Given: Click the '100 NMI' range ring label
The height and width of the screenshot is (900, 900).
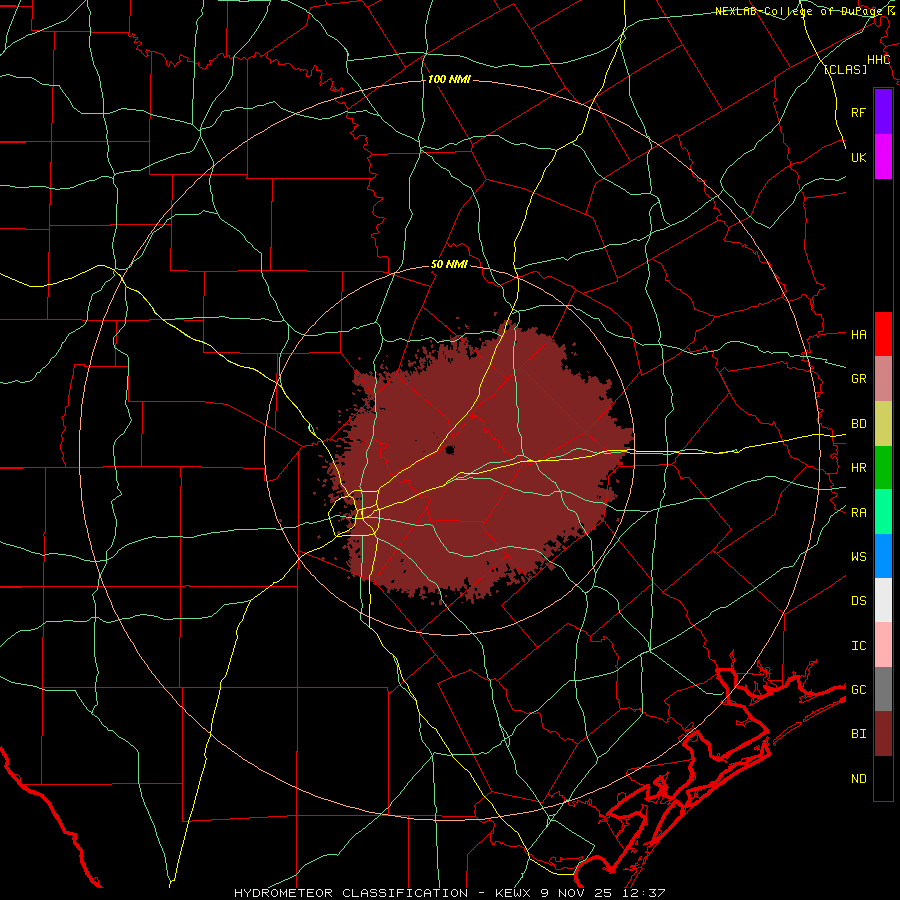Looking at the screenshot, I should tap(449, 79).
